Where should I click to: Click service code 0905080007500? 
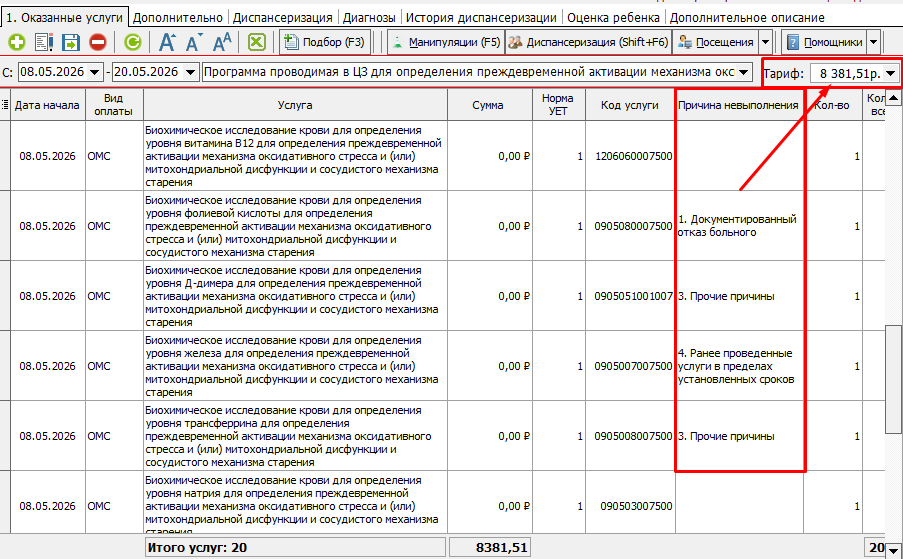tap(633, 226)
